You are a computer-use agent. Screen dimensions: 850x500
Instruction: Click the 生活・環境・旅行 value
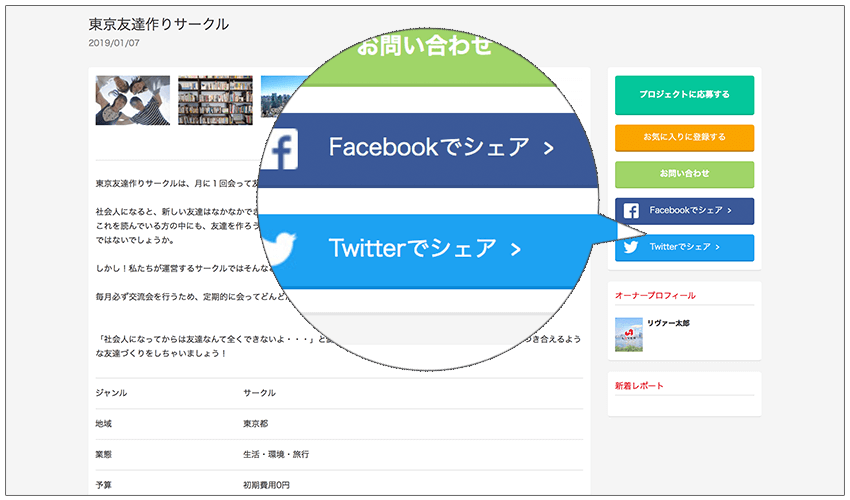(276, 454)
